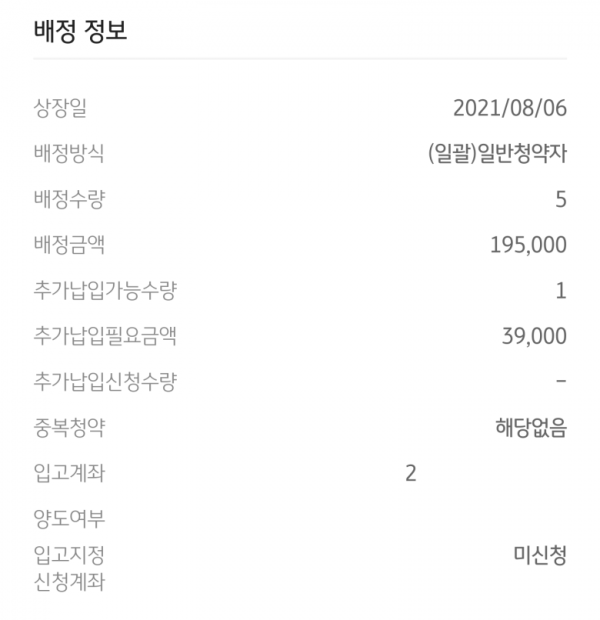
Task: Click the 입고계좌 account number 2
Action: pos(411,473)
